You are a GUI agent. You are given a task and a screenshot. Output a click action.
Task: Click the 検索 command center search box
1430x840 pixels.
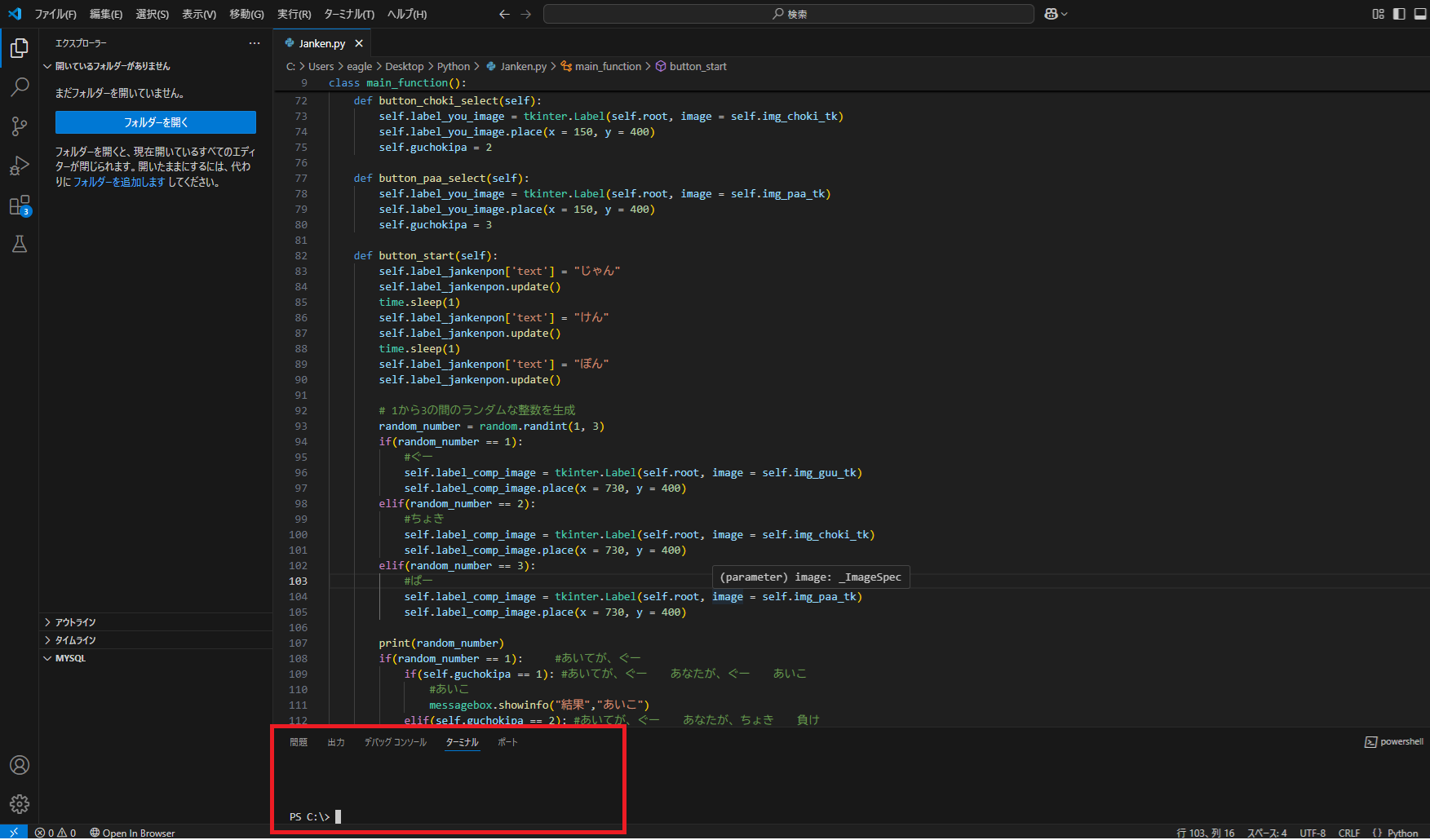788,14
